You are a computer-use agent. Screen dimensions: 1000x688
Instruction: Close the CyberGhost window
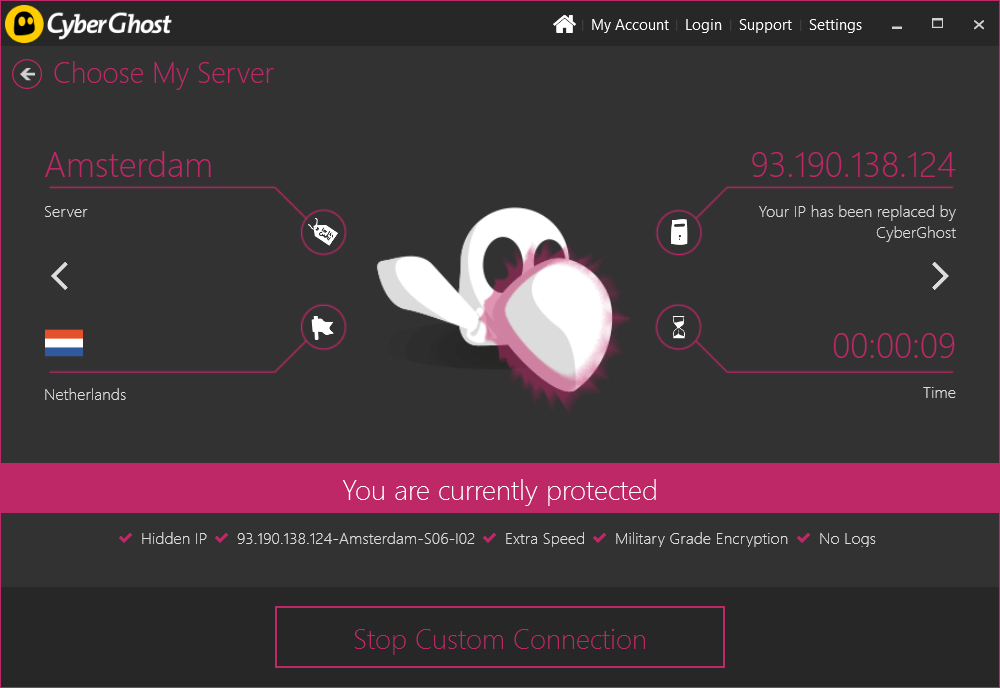[x=979, y=25]
